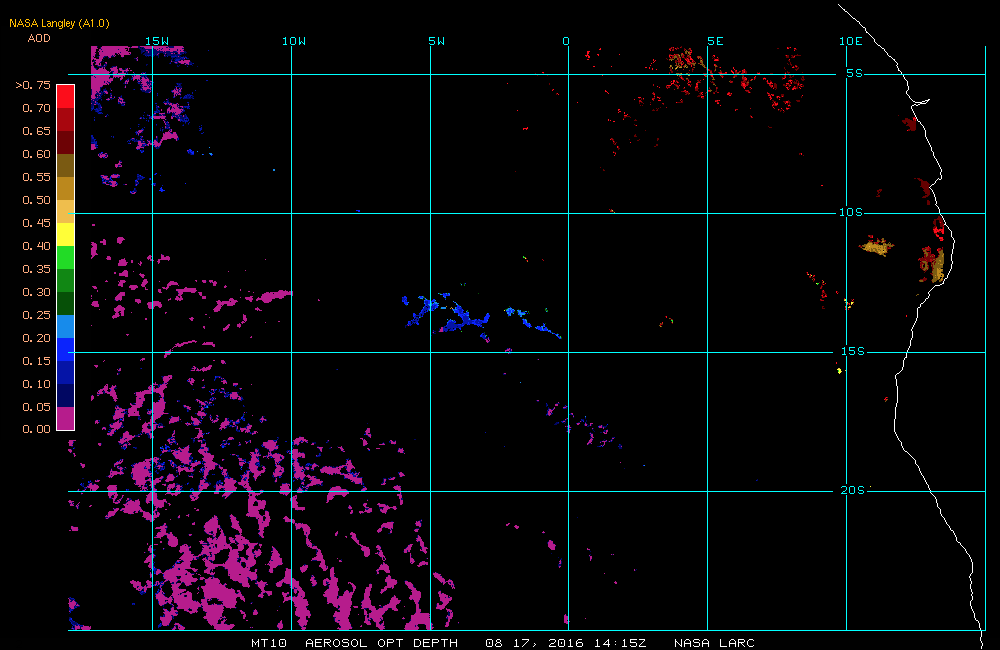Click the '15W' longitude label
This screenshot has height=650, width=1000.
(157, 41)
